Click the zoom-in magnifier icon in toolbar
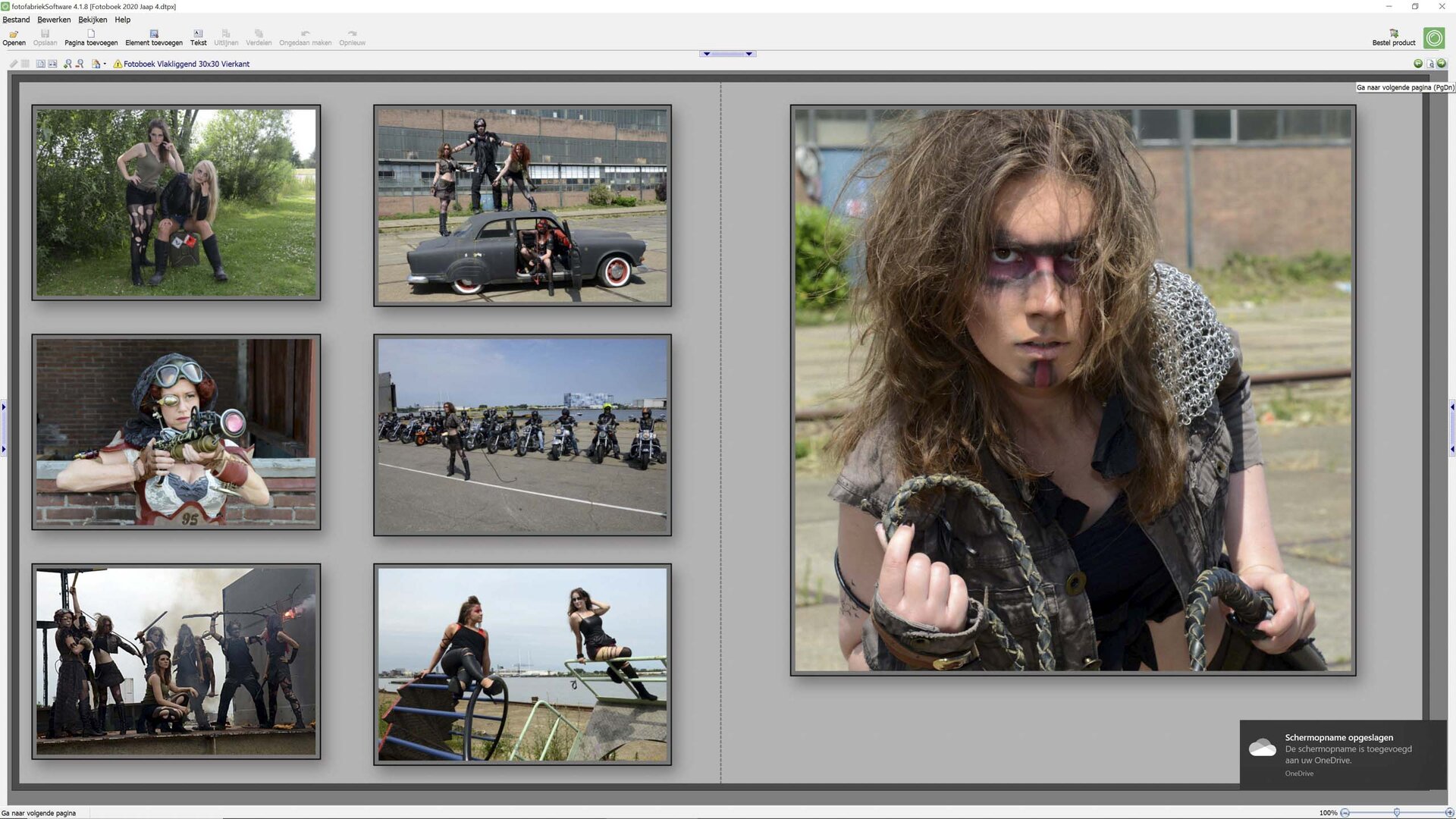This screenshot has width=1456, height=819. 67,64
